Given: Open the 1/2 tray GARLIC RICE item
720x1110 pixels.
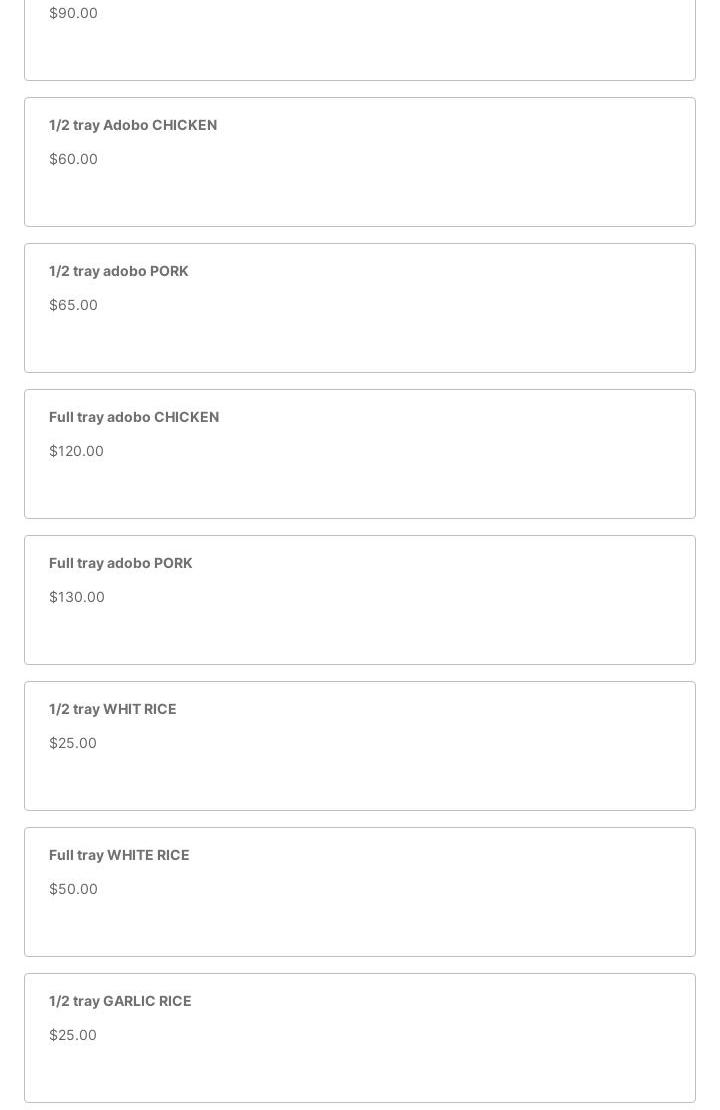Looking at the screenshot, I should click(x=120, y=1001).
